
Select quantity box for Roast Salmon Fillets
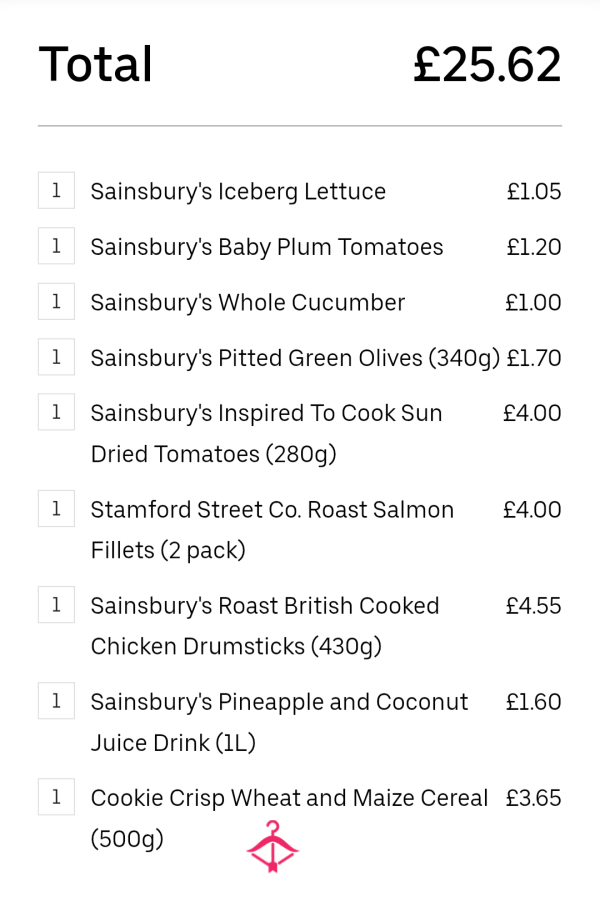click(56, 509)
